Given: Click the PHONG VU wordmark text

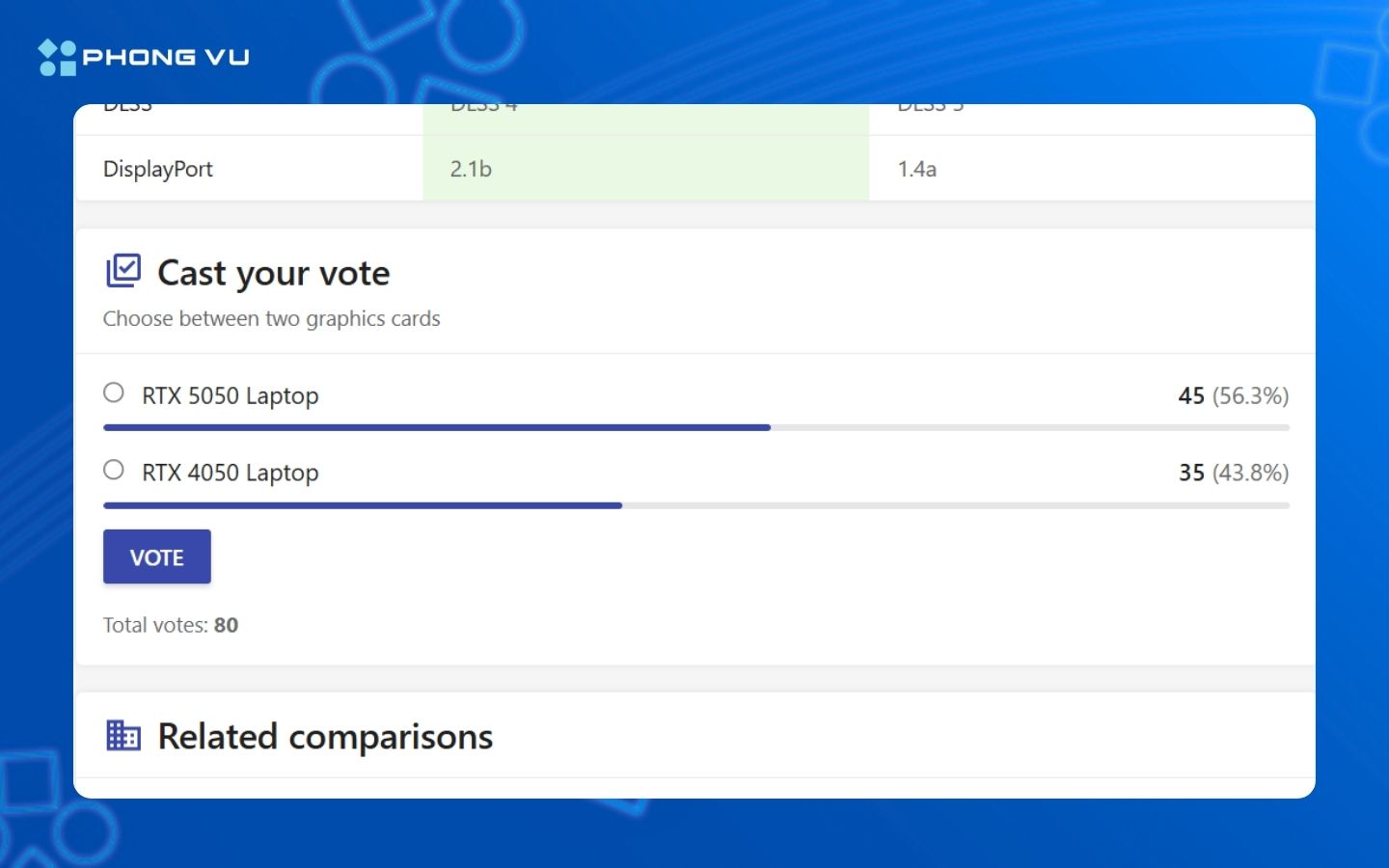Looking at the screenshot, I should [x=166, y=58].
